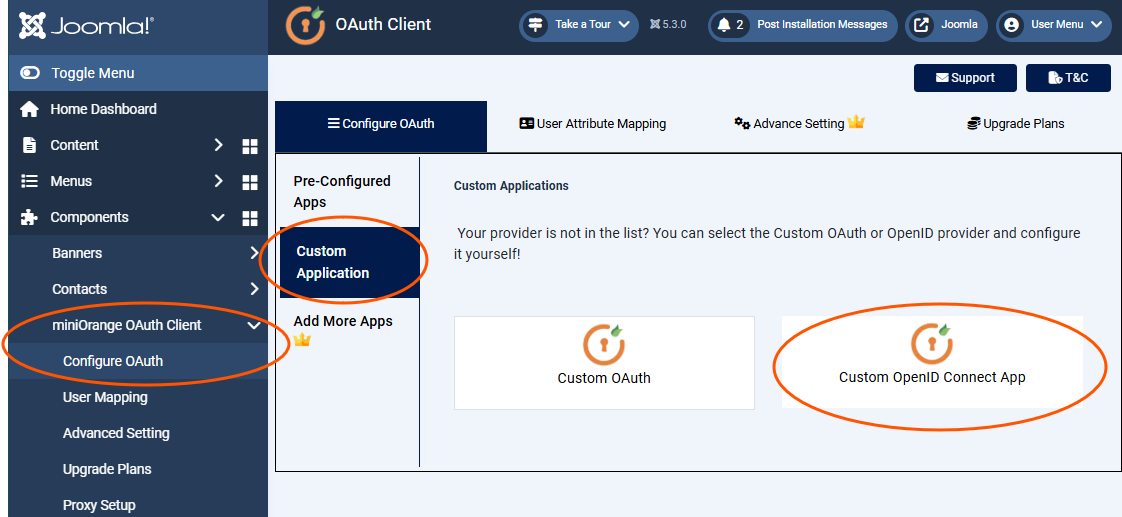Click the Content dashboard grid icon
This screenshot has width=1122, height=517.
250,146
